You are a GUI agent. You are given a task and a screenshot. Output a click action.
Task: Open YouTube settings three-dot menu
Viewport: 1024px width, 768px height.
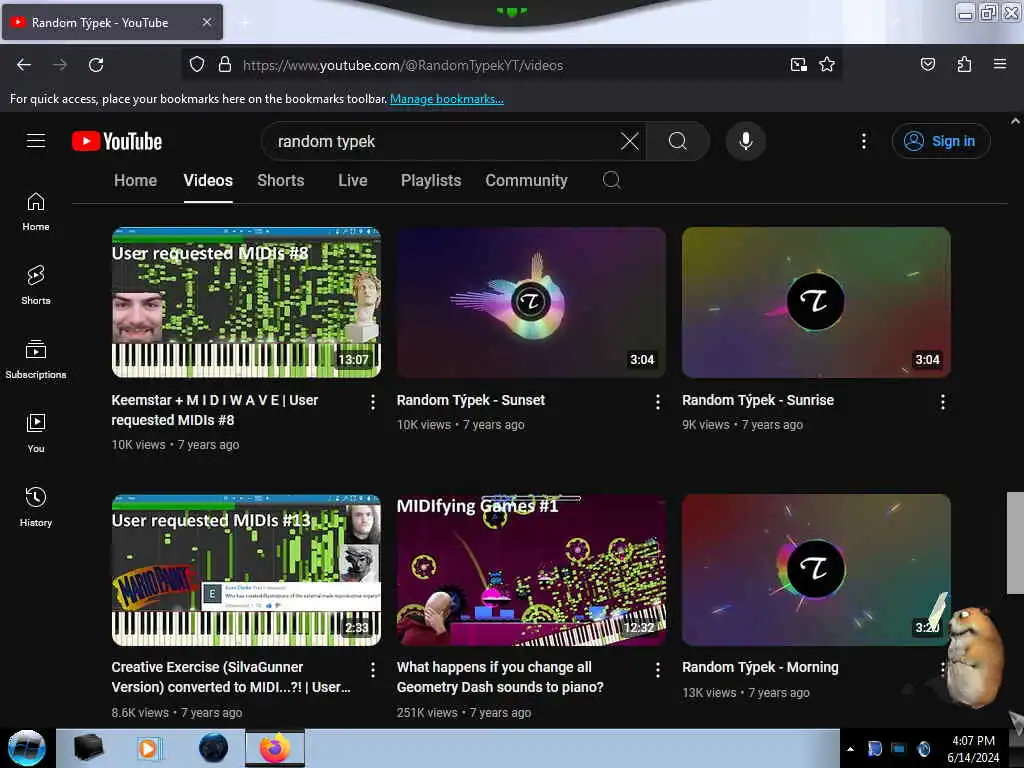(x=863, y=141)
